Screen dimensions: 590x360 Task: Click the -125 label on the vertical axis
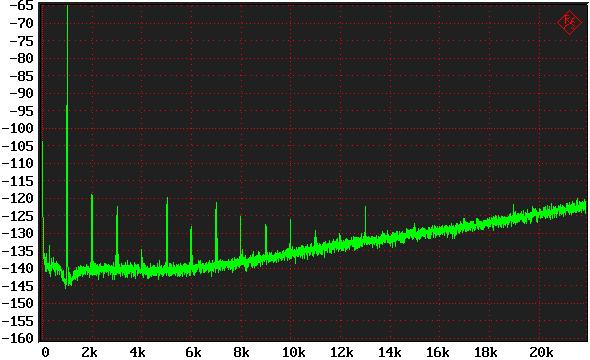click(18, 216)
